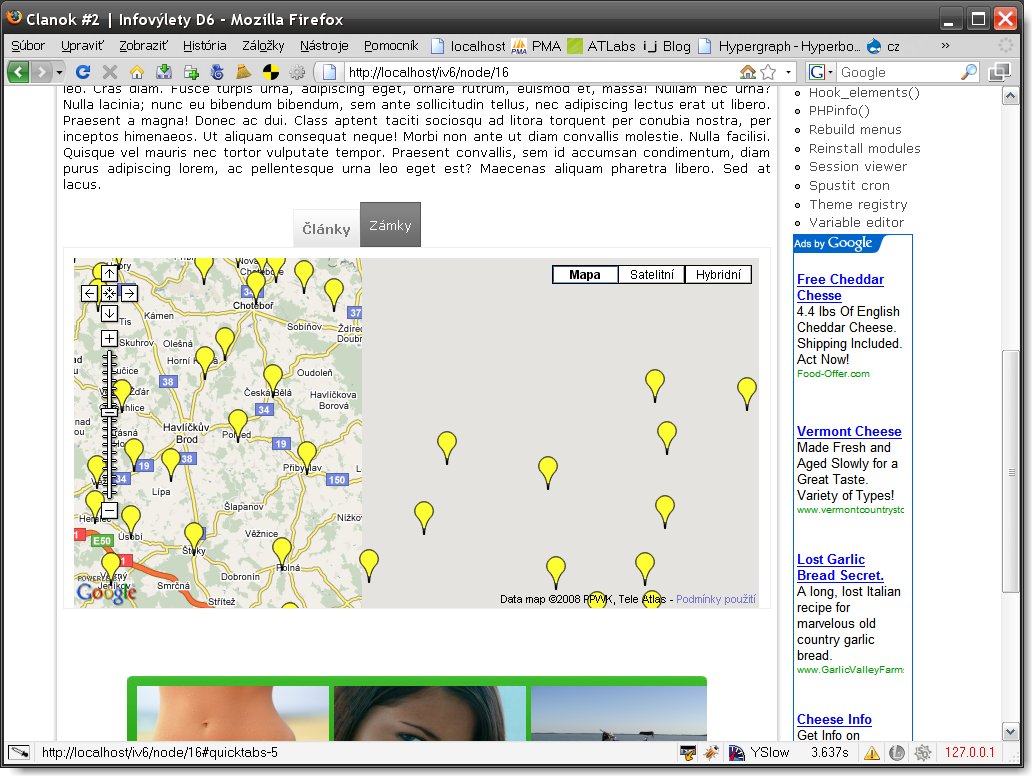The width and height of the screenshot is (1032, 776).
Task: Switch map to Satelitní view
Action: (x=651, y=275)
